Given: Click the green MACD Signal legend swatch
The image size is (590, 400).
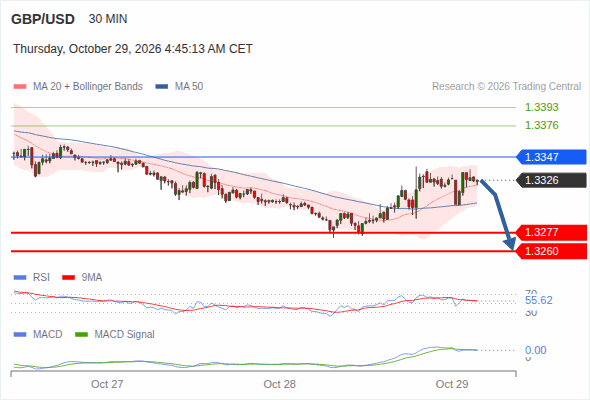Looking at the screenshot, I should coord(81,335).
